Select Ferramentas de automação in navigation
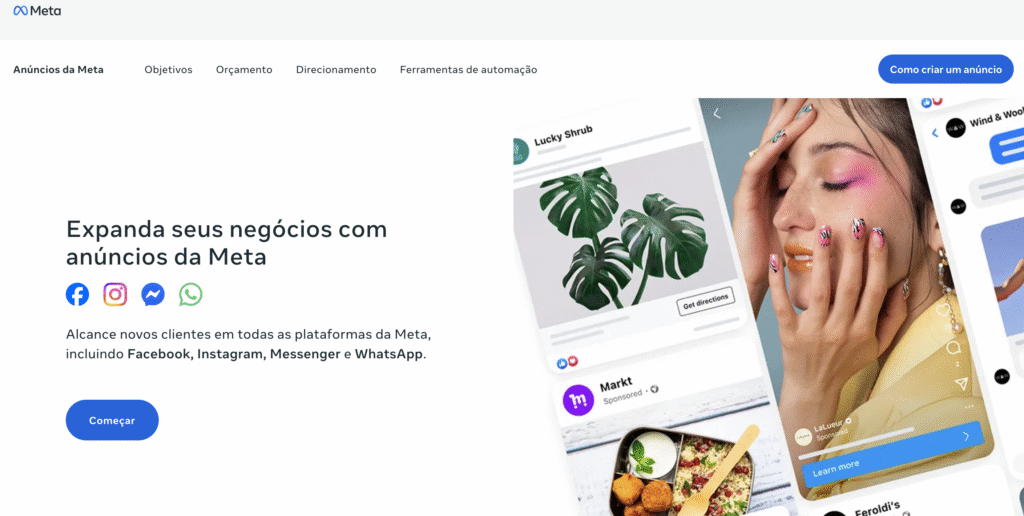 [468, 69]
